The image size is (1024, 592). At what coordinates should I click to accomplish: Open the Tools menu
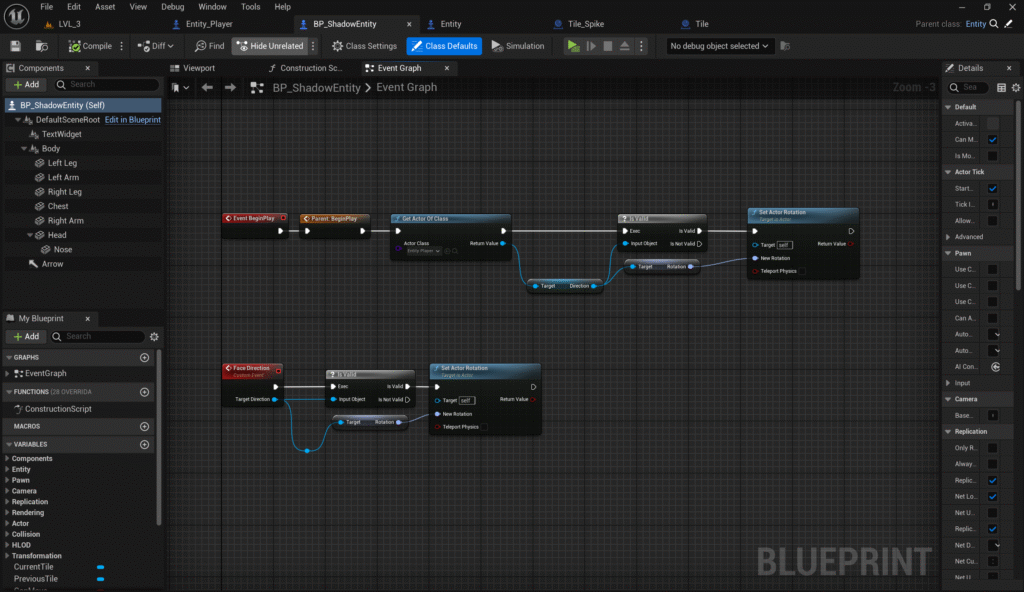pyautogui.click(x=250, y=7)
